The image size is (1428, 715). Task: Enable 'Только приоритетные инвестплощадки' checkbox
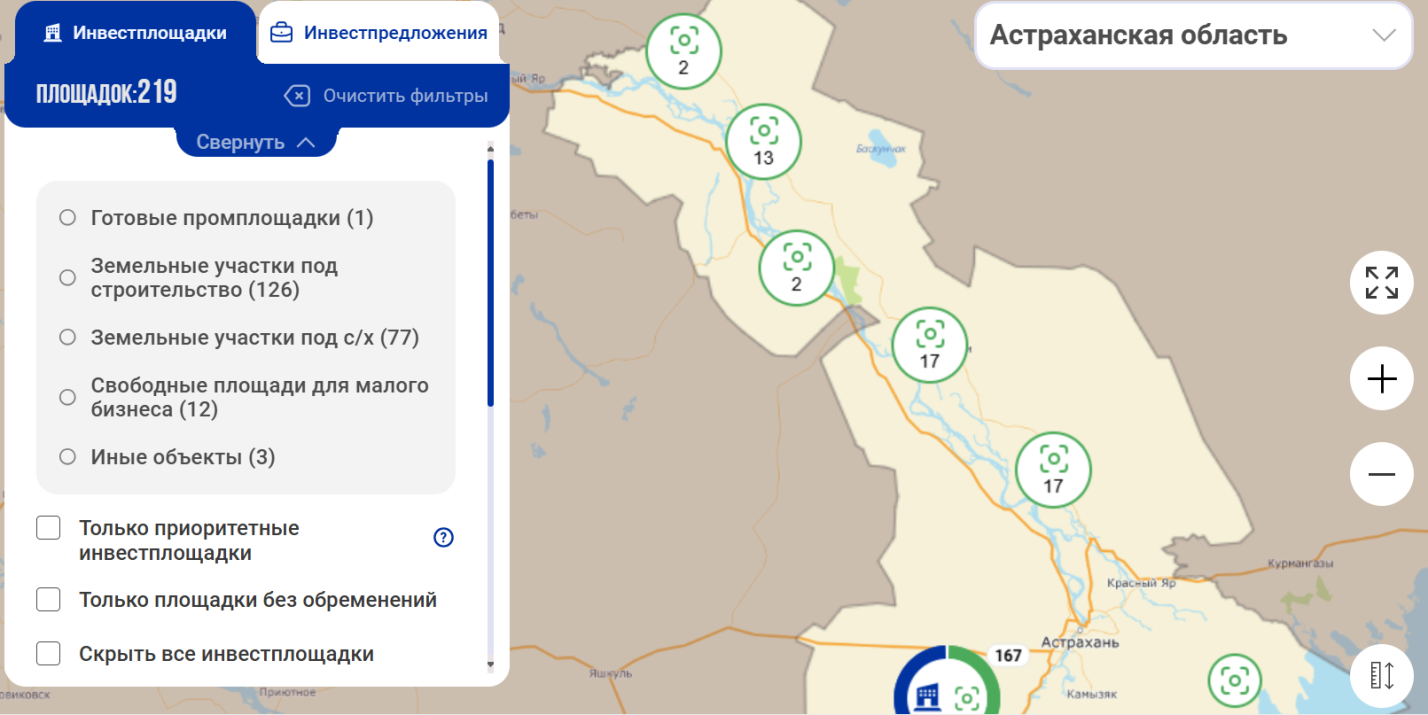(x=48, y=528)
